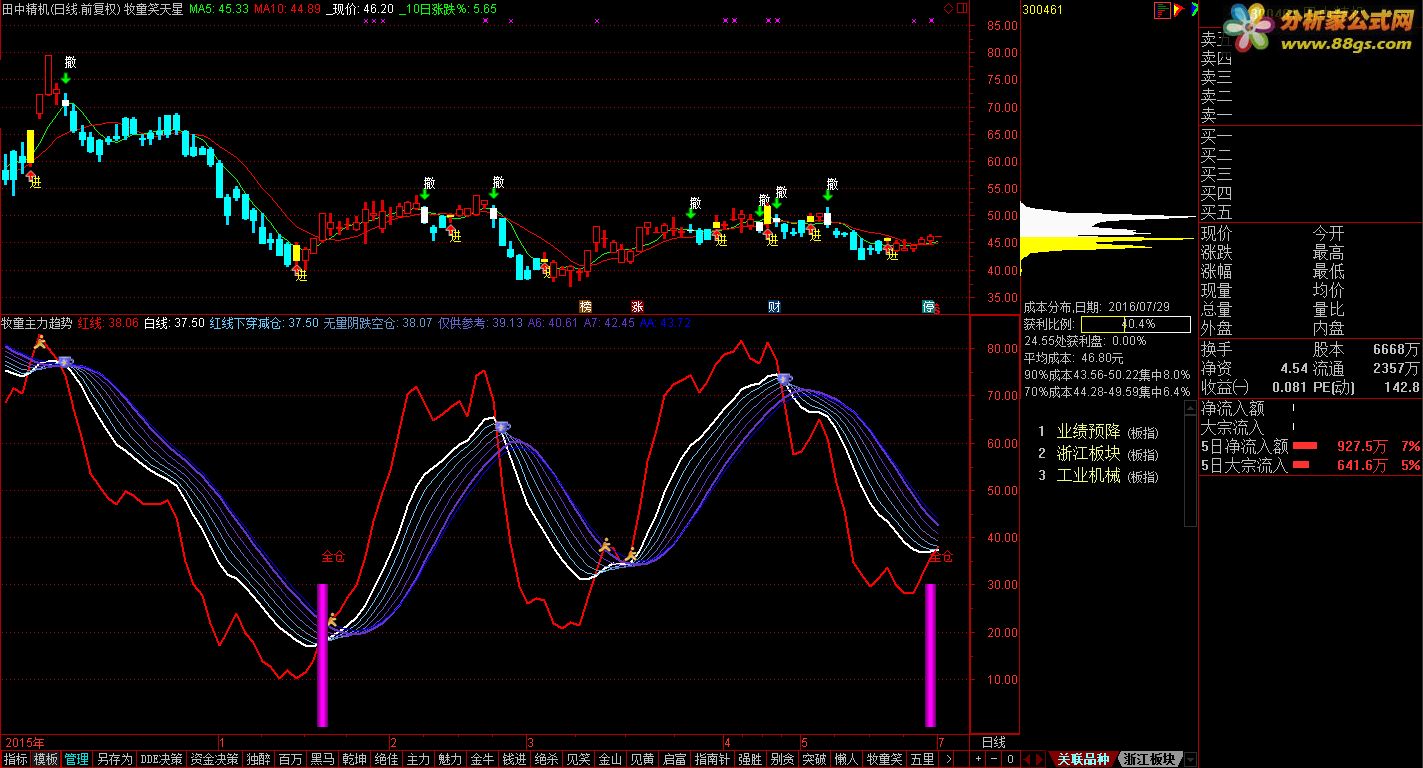Select the 主力 indicator tab
Image resolution: width=1423 pixels, height=768 pixels.
click(418, 759)
